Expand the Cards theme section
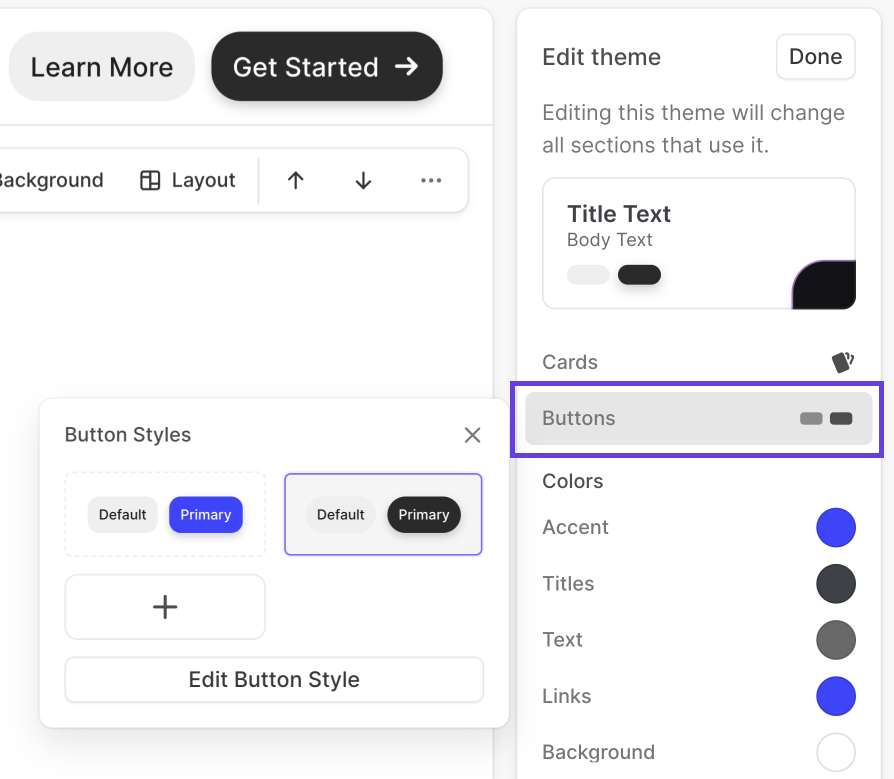 pyautogui.click(x=698, y=362)
